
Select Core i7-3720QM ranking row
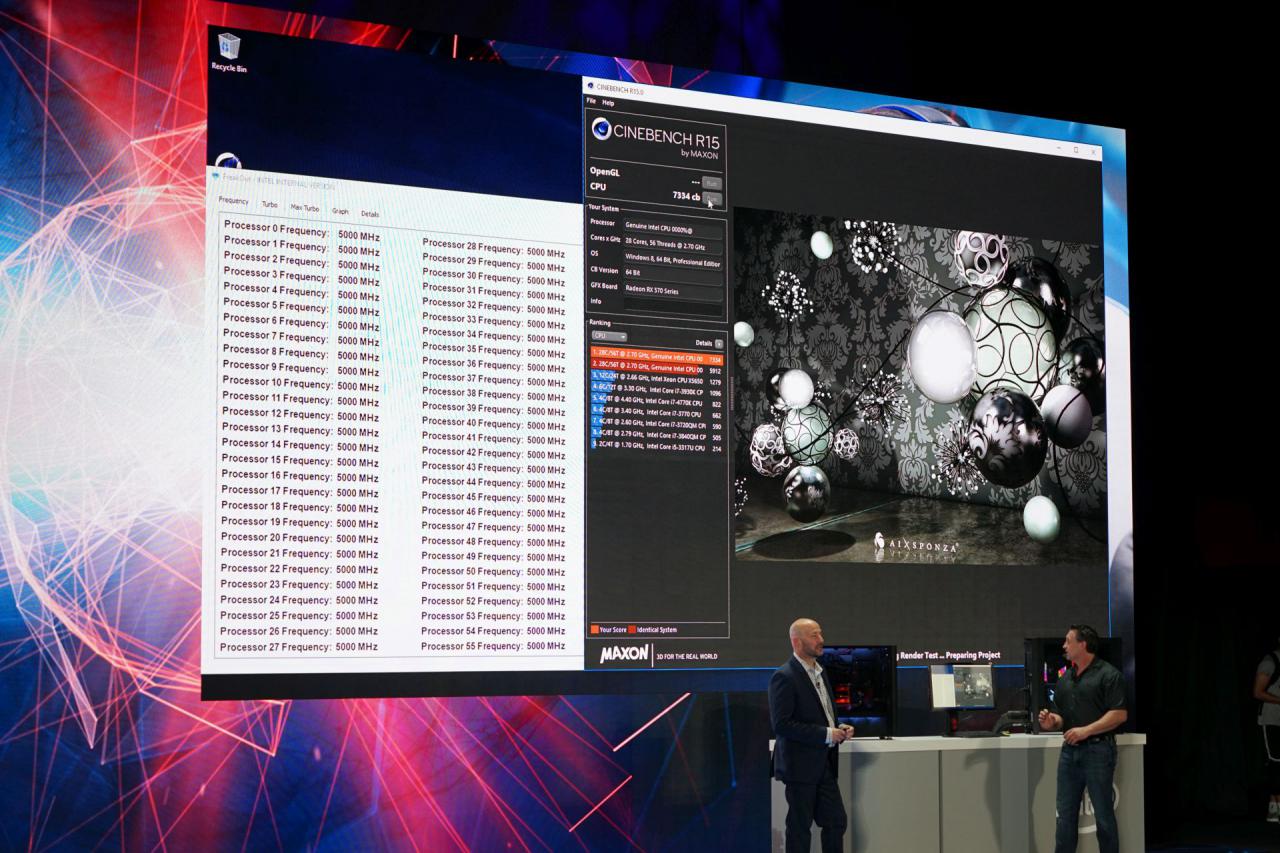tap(656, 425)
